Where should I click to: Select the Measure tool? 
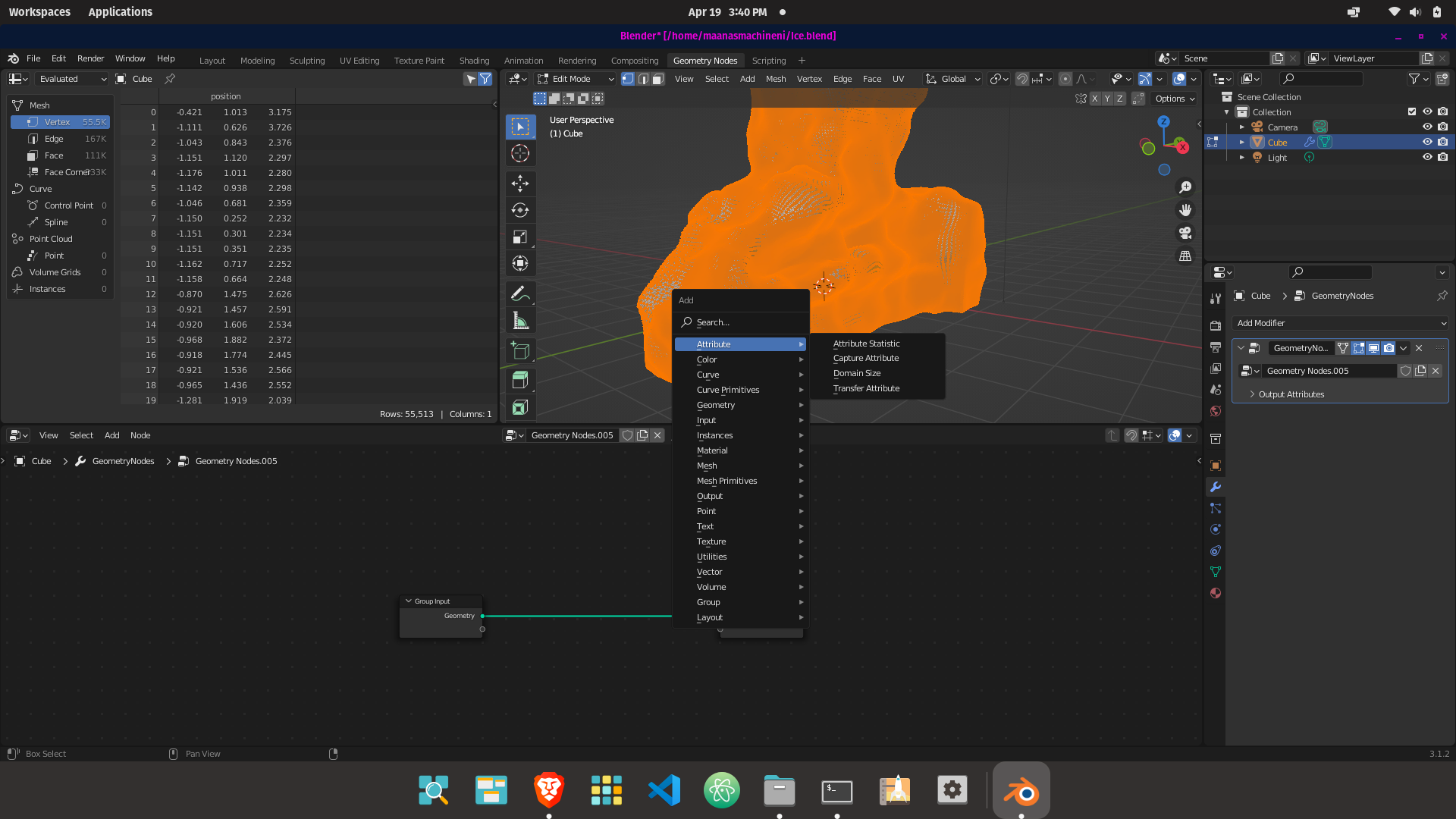tap(520, 320)
